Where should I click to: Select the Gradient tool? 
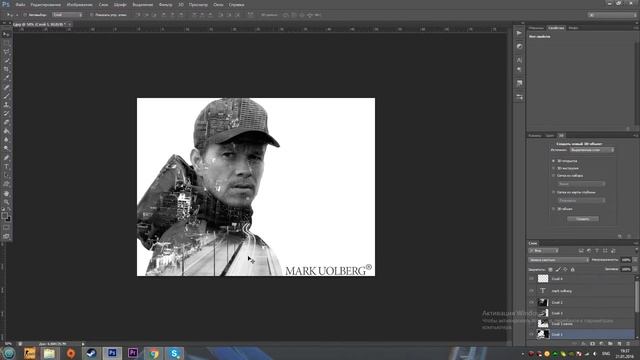pyautogui.click(x=6, y=131)
